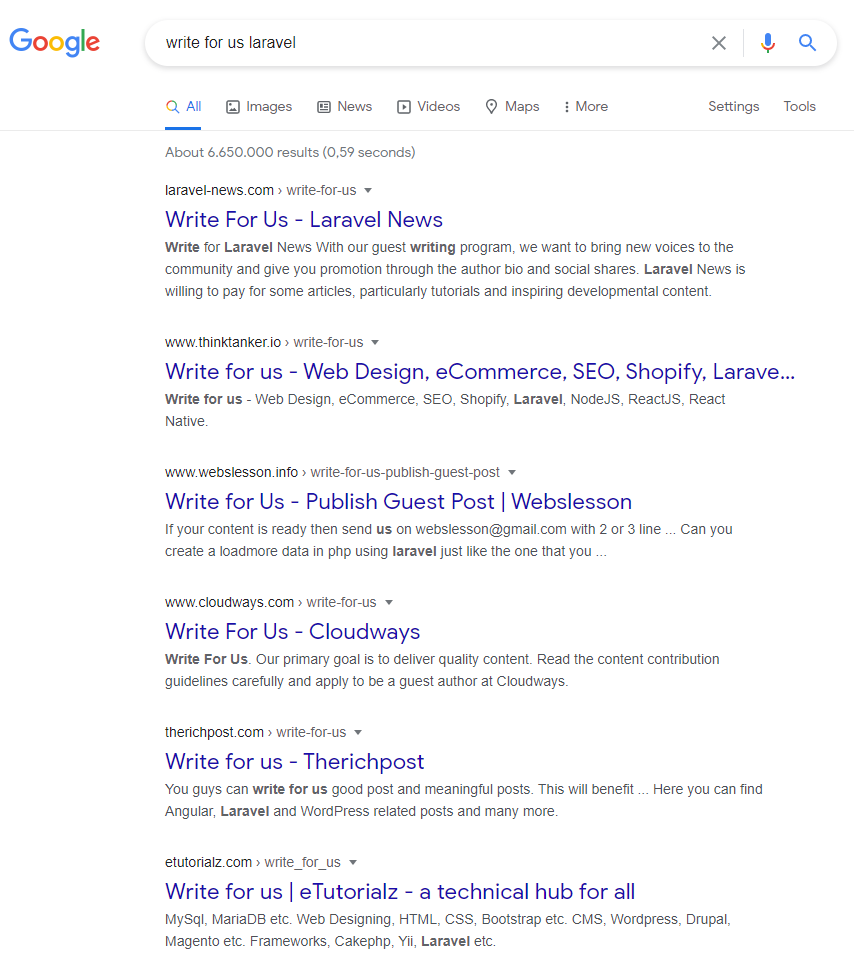Screen dimensions: 854x962
Task: Expand the webslesson.info result dropdown arrow
Action: pos(512,473)
